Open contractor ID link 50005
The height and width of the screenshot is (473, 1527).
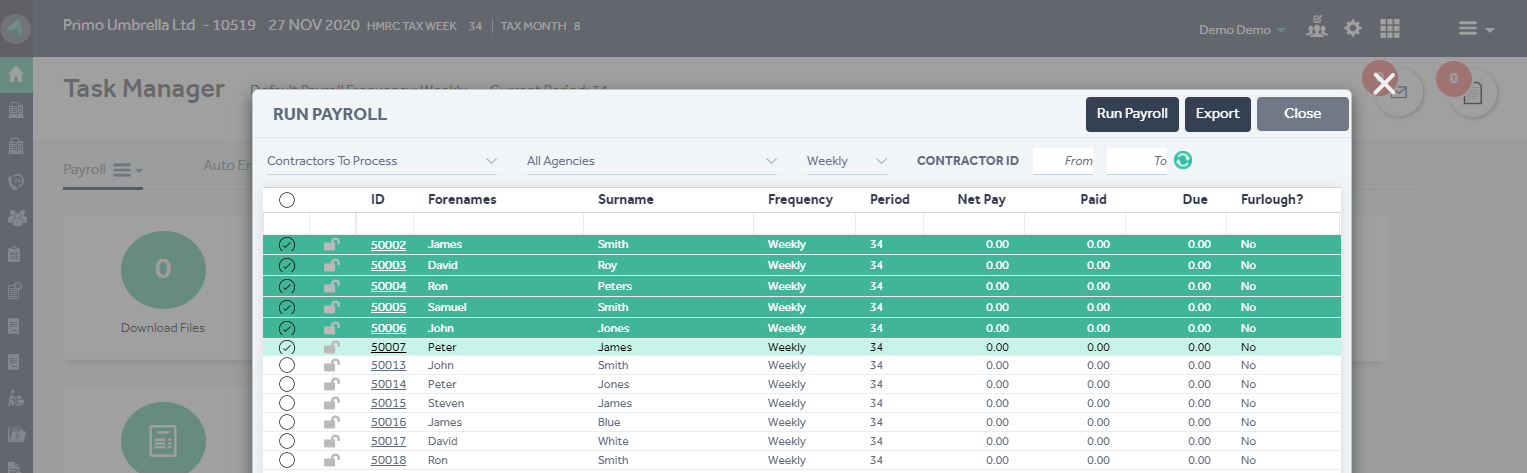click(x=388, y=308)
